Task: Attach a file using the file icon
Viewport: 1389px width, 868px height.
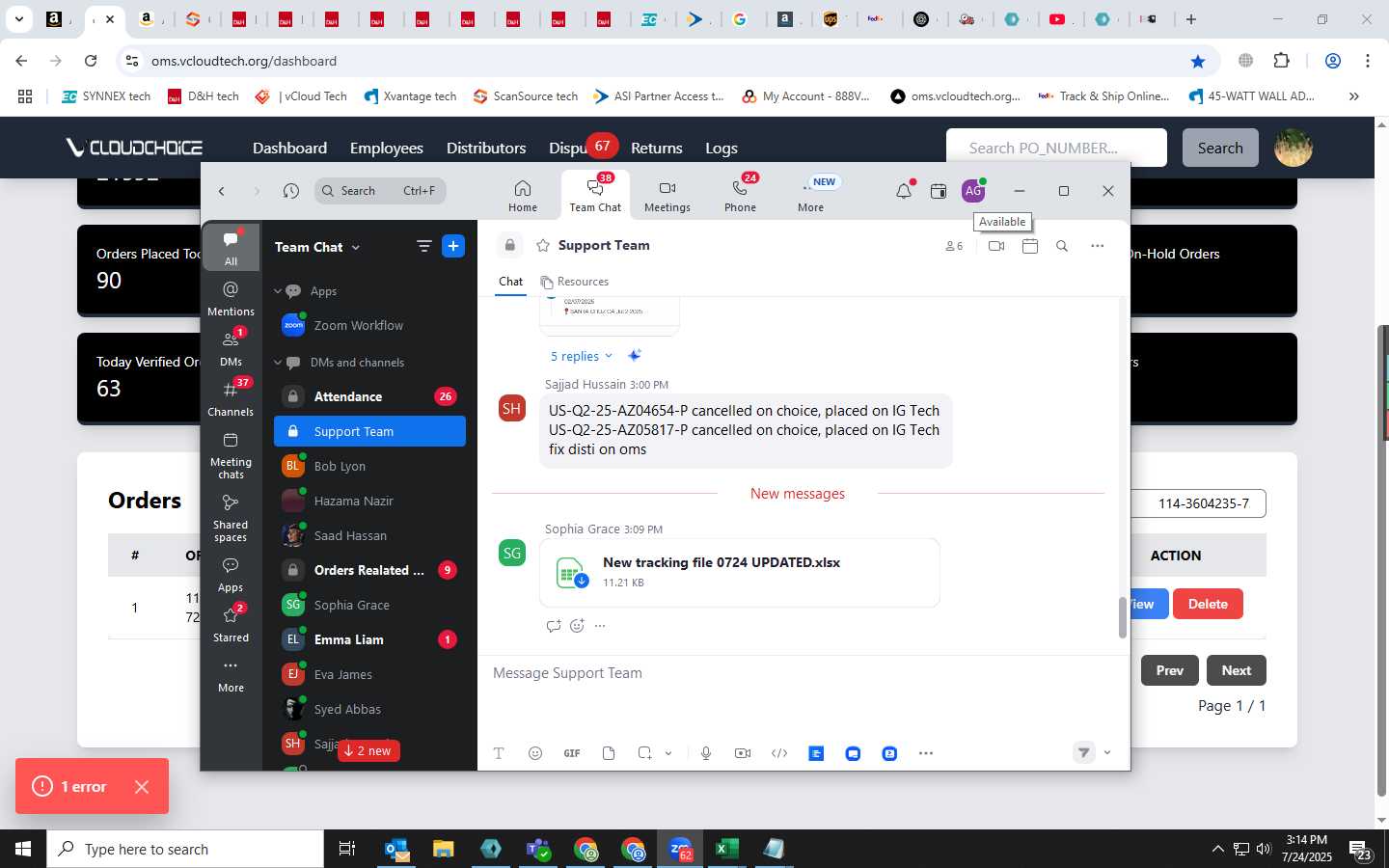Action: click(609, 753)
